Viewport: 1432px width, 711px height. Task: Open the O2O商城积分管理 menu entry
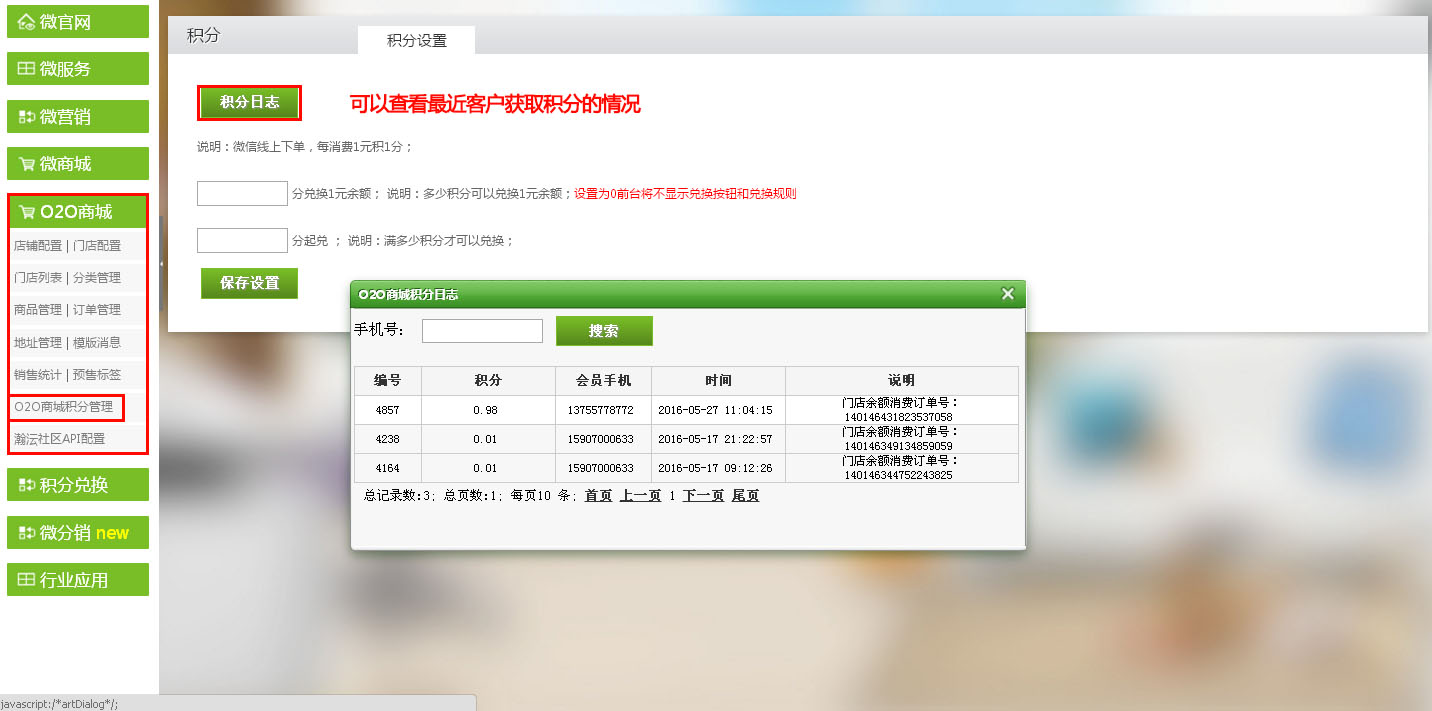(63, 406)
